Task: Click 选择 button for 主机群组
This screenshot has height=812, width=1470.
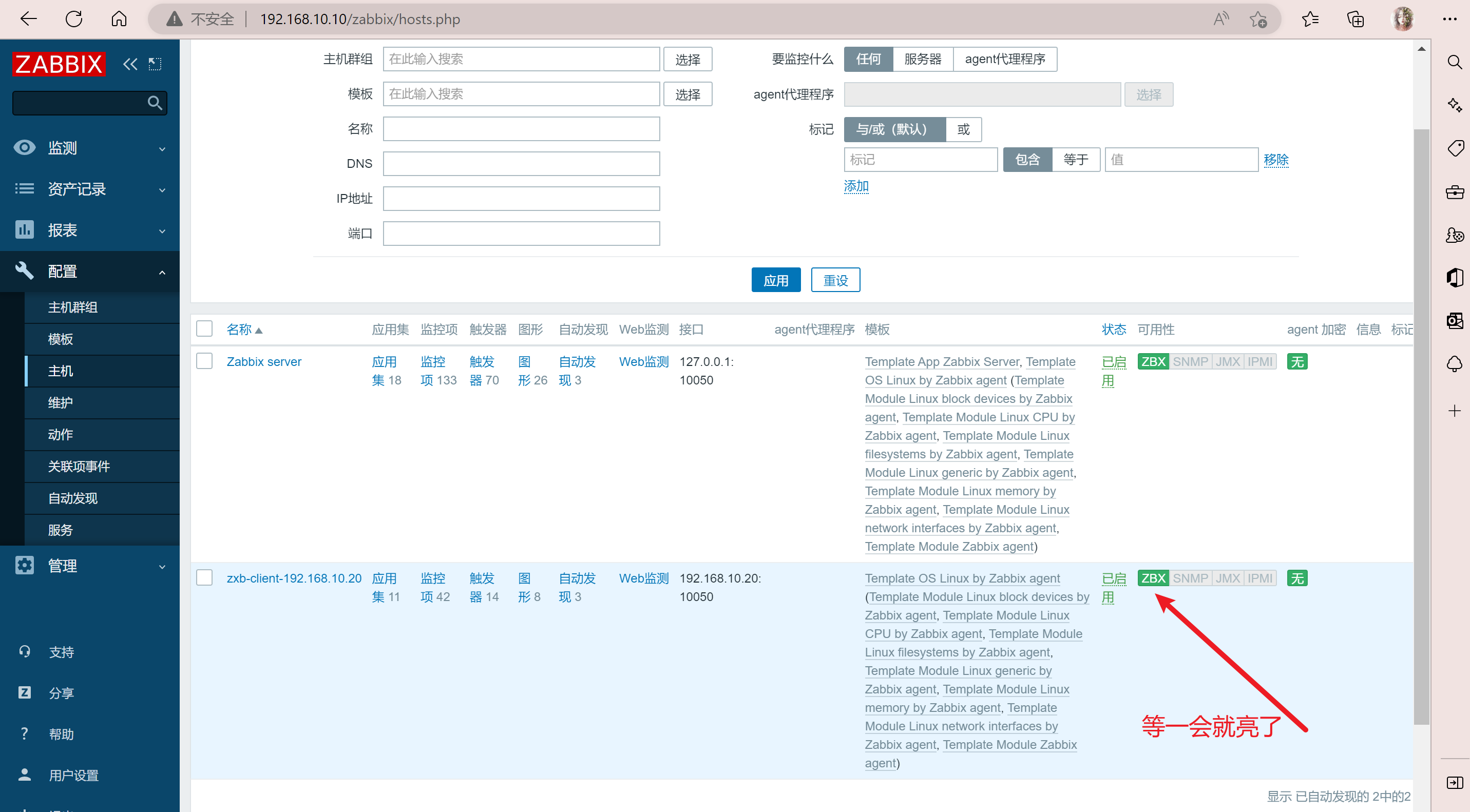Action: [688, 60]
